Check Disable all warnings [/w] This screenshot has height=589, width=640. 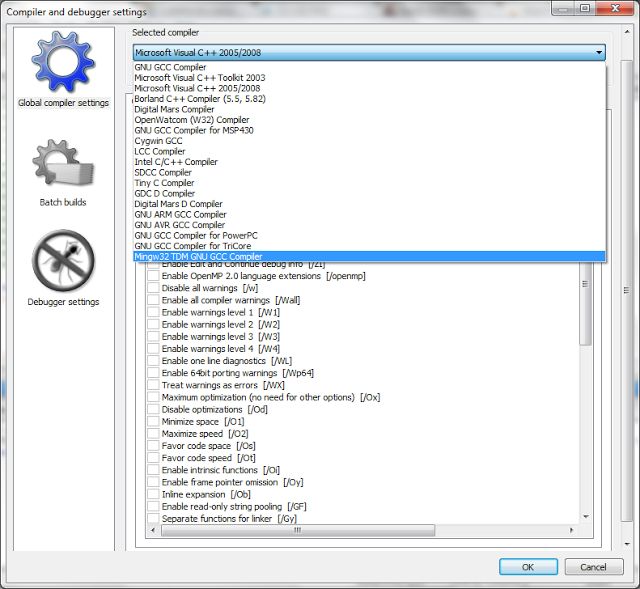coord(153,288)
